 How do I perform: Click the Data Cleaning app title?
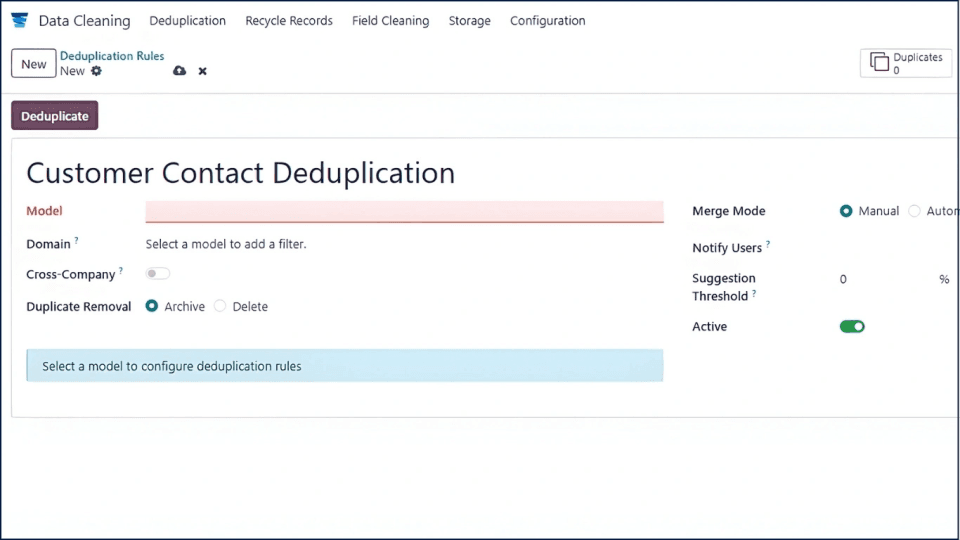click(x=84, y=21)
